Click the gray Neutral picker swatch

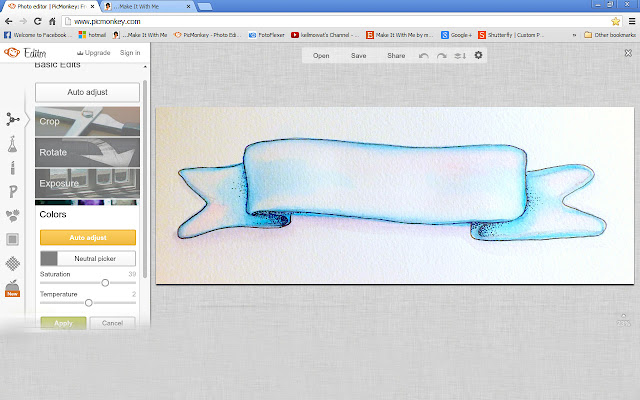[49, 258]
